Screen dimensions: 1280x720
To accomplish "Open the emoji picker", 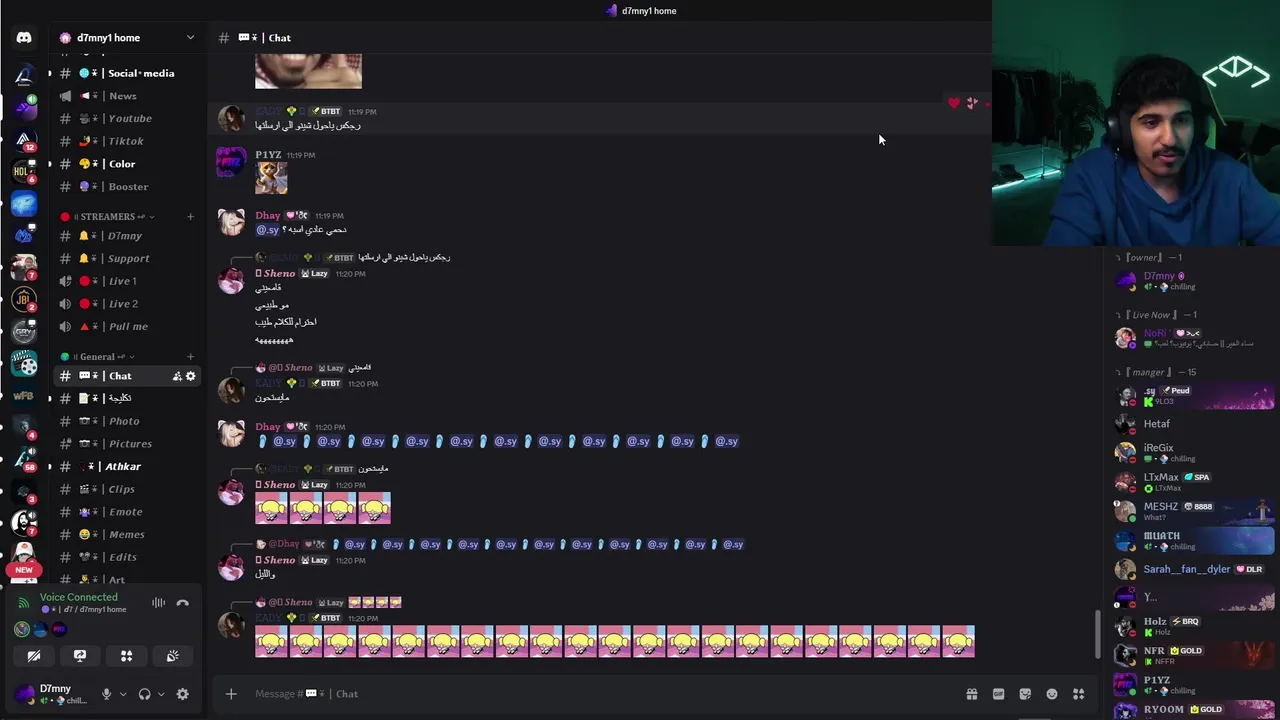I will click(1052, 694).
